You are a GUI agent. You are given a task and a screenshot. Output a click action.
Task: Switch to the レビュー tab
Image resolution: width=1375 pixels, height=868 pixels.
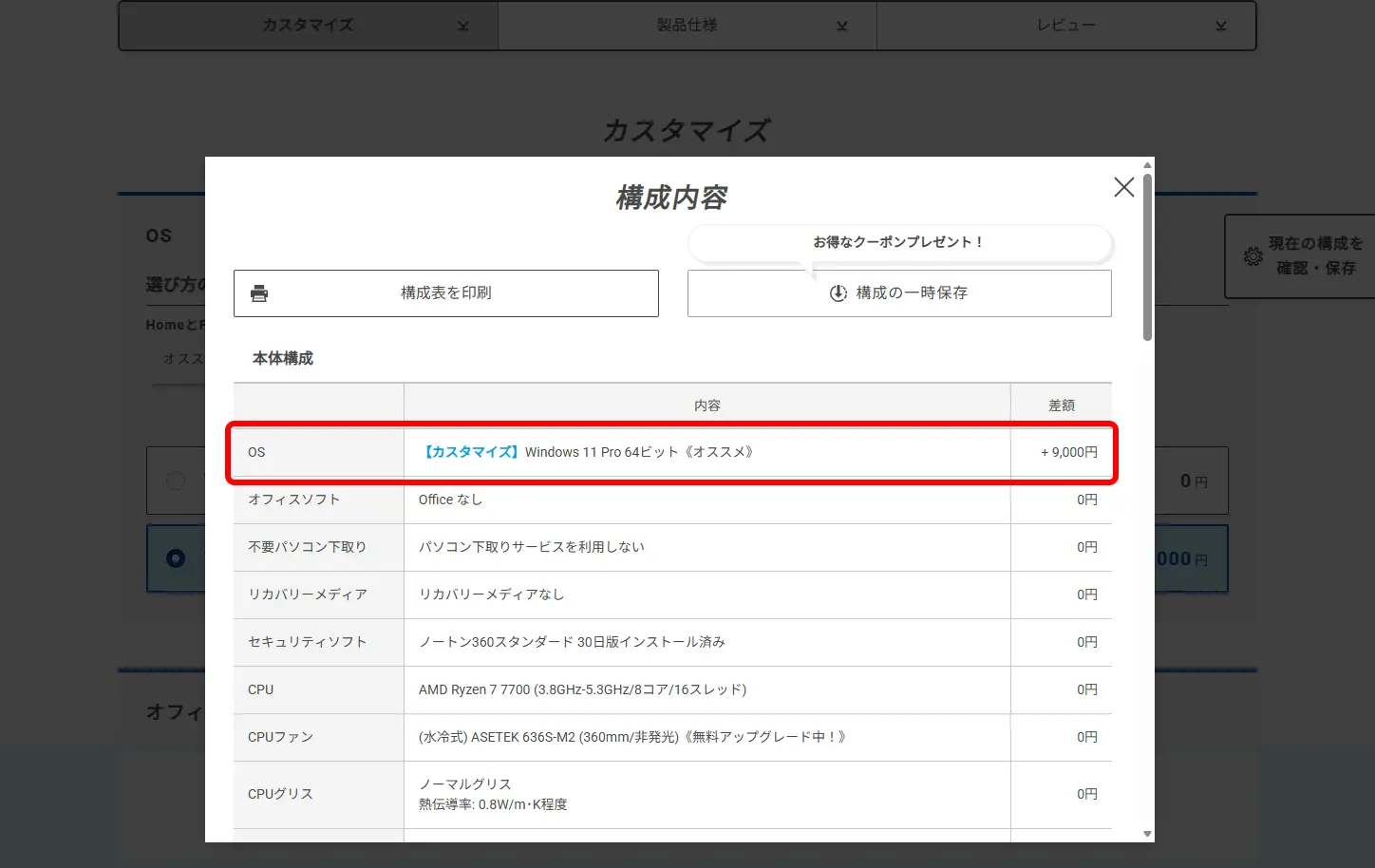click(x=1066, y=26)
